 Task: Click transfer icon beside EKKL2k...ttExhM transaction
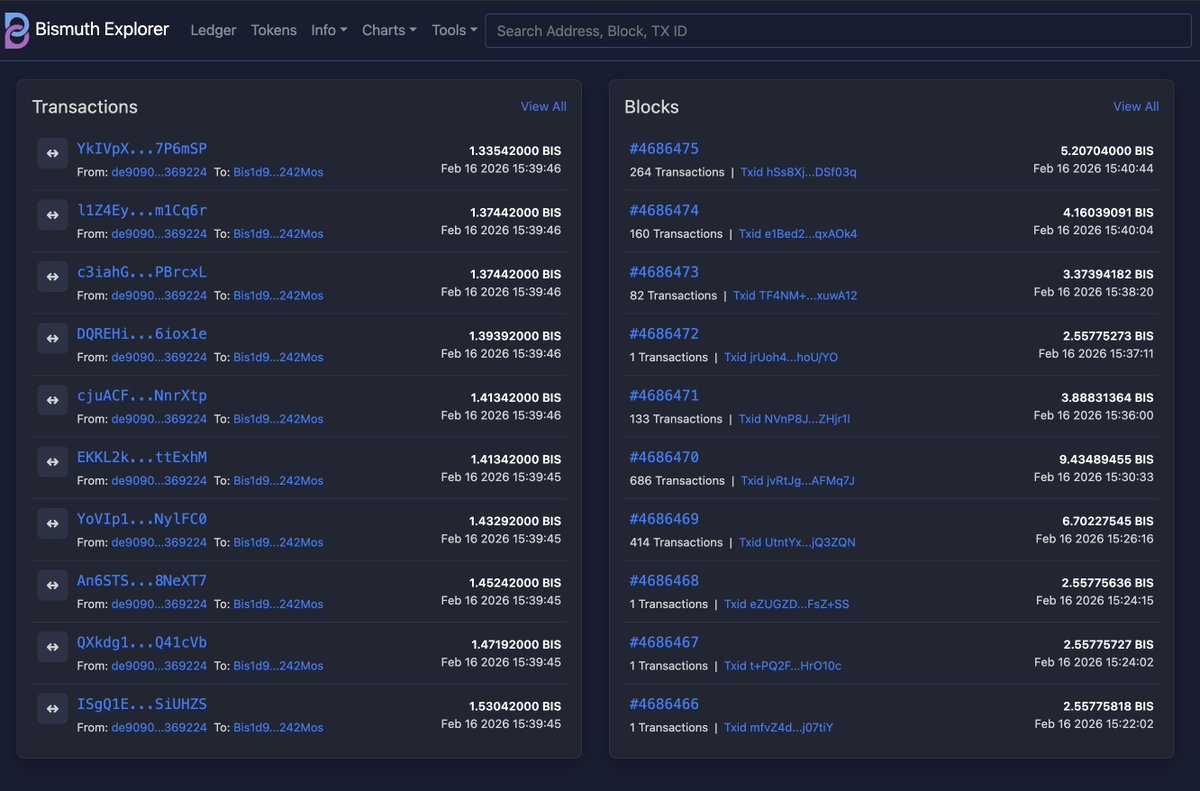[52, 462]
